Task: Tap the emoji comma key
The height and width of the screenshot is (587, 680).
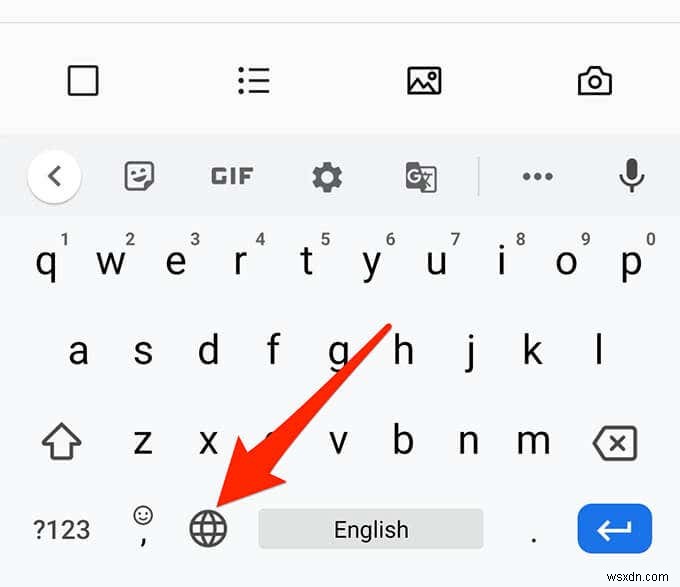Action: 143,526
